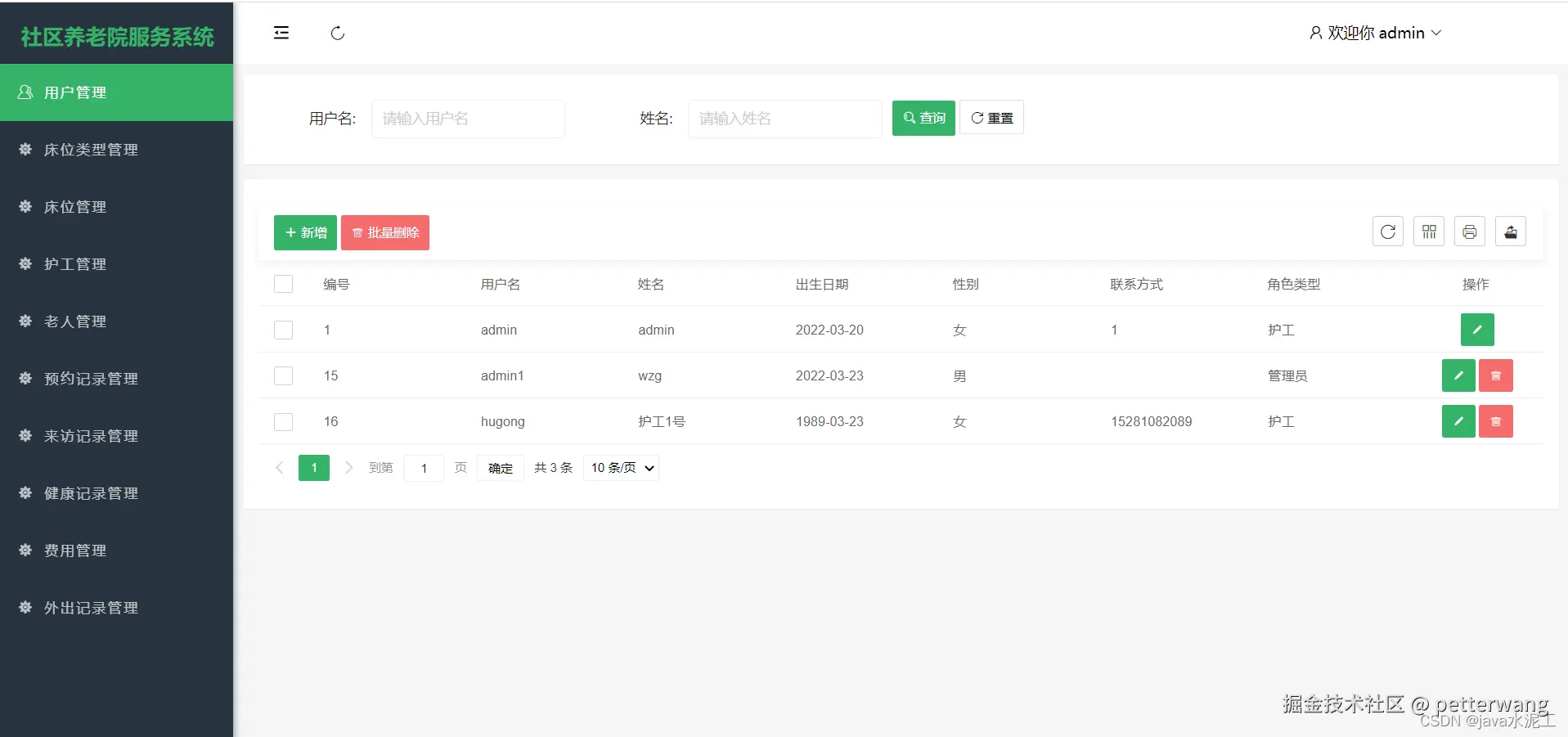The width and height of the screenshot is (1568, 737).
Task: Click the 批量删除 batch delete button
Action: click(385, 232)
